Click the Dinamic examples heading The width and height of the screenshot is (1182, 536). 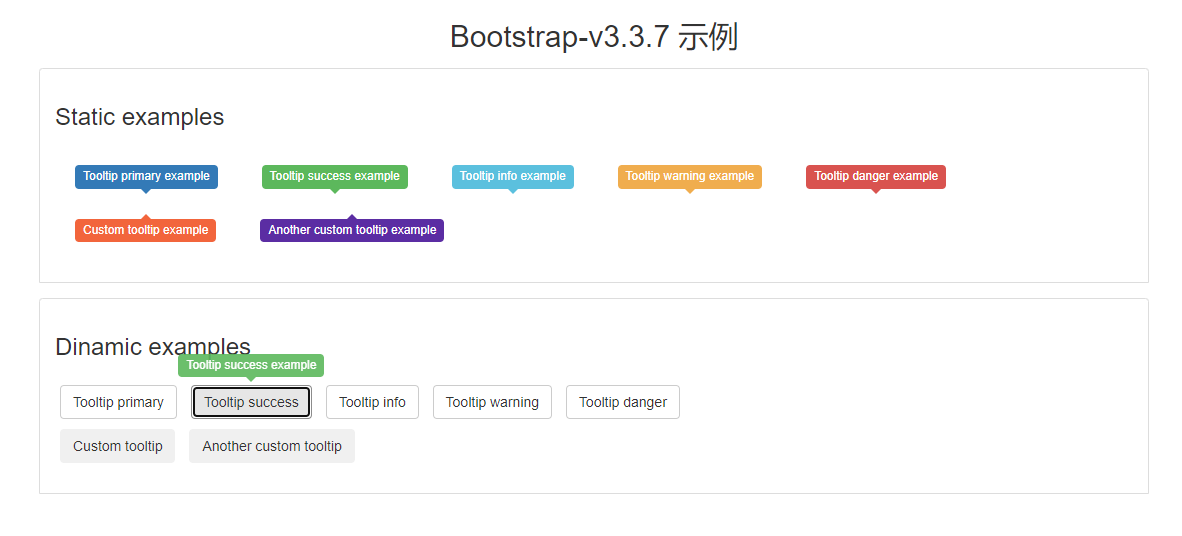[x=153, y=346]
